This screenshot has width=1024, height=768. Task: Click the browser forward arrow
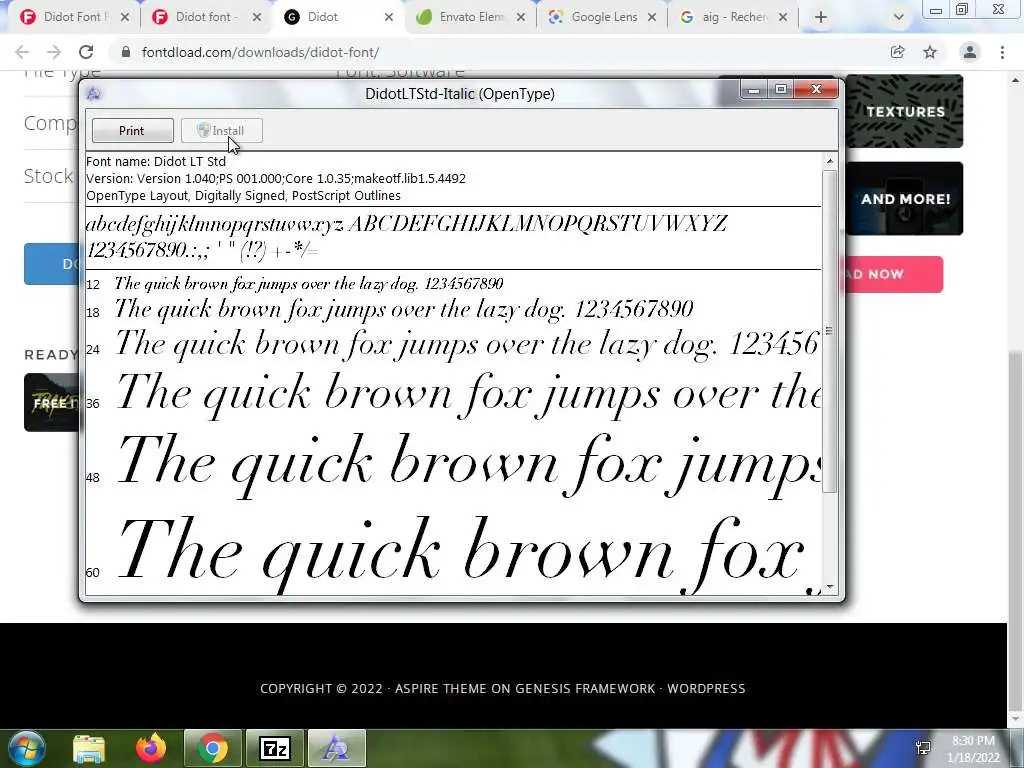point(54,52)
